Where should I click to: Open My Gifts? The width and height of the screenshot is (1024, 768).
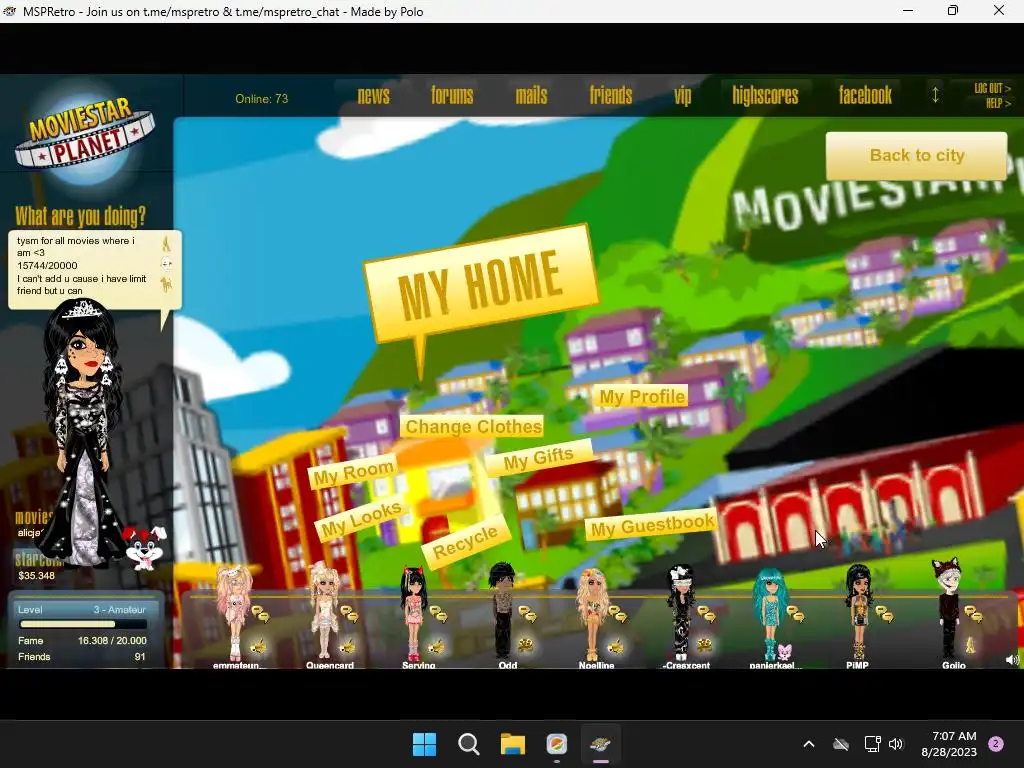click(539, 458)
